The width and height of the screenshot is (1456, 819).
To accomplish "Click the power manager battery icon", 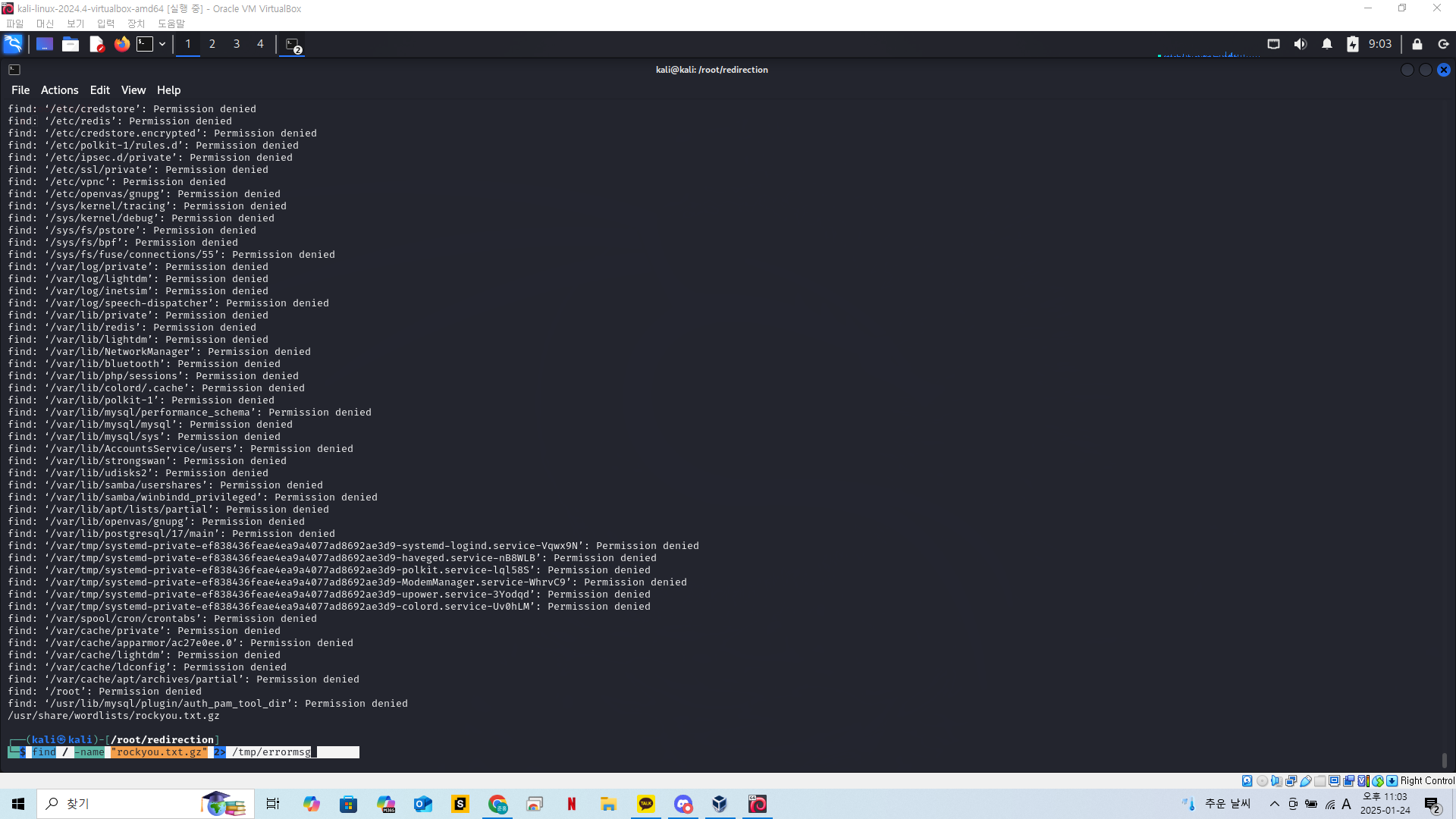I will pyautogui.click(x=1353, y=44).
